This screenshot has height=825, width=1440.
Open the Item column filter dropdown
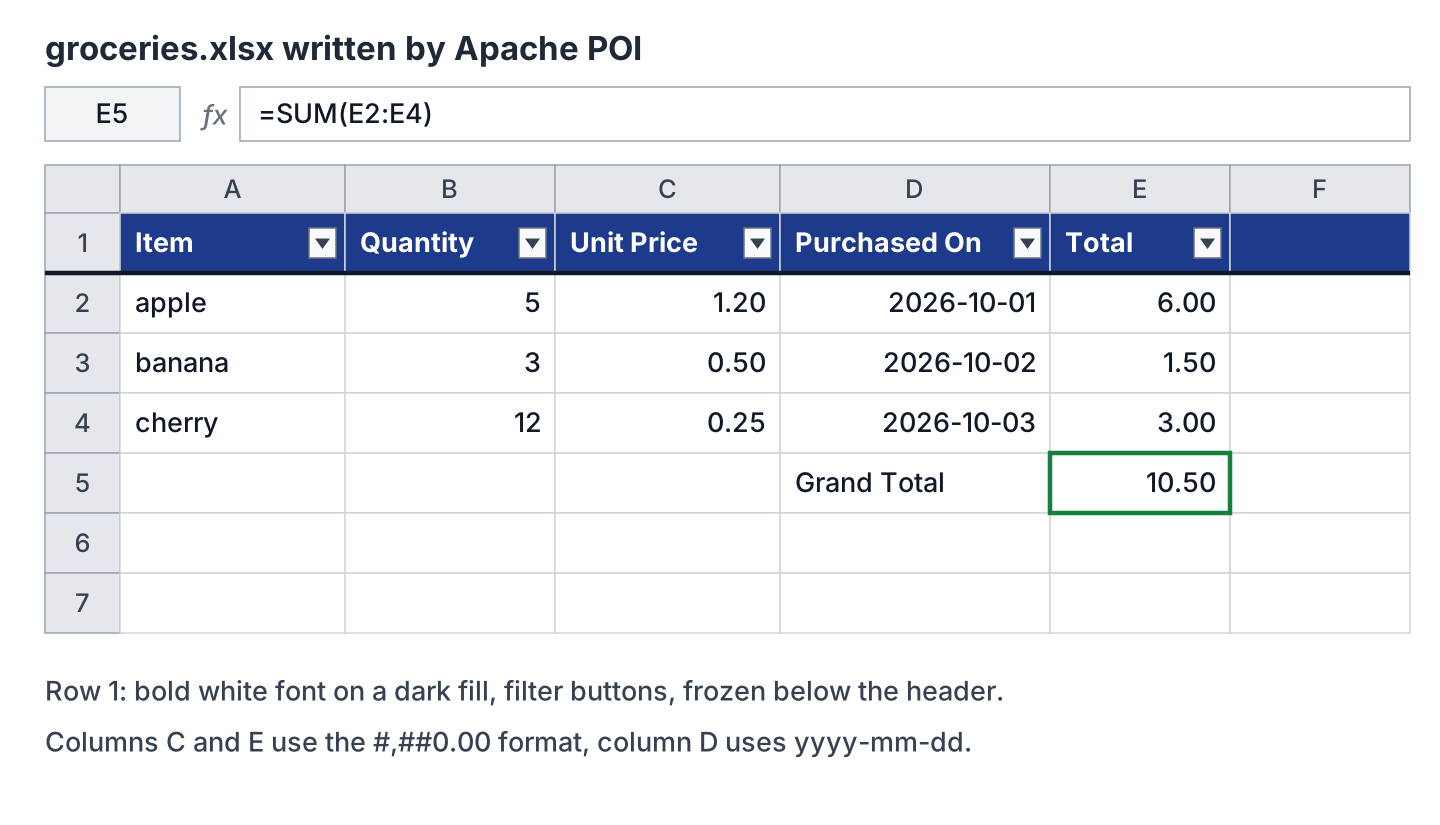[x=322, y=243]
